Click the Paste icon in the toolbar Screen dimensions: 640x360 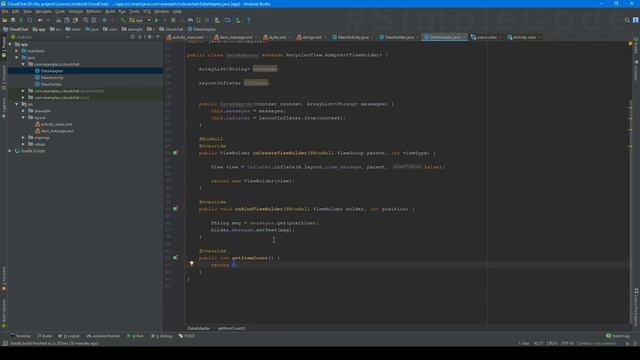tap(76, 20)
